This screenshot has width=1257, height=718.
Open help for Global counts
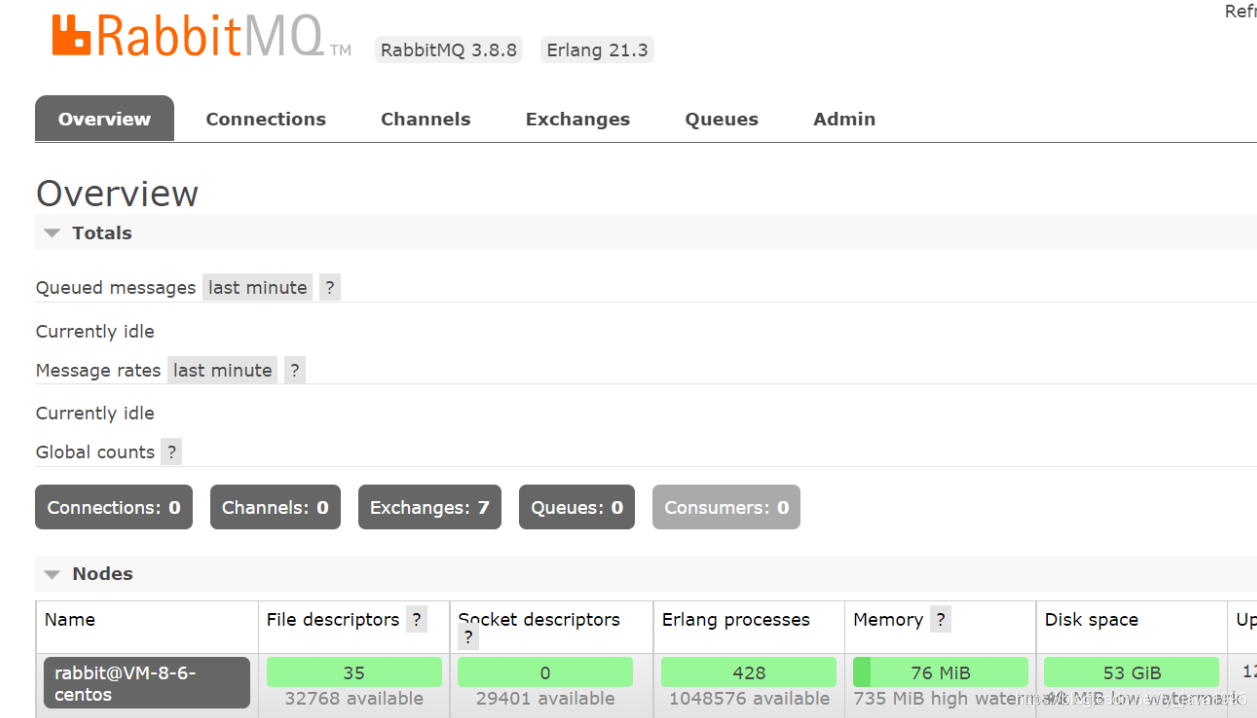tap(172, 452)
